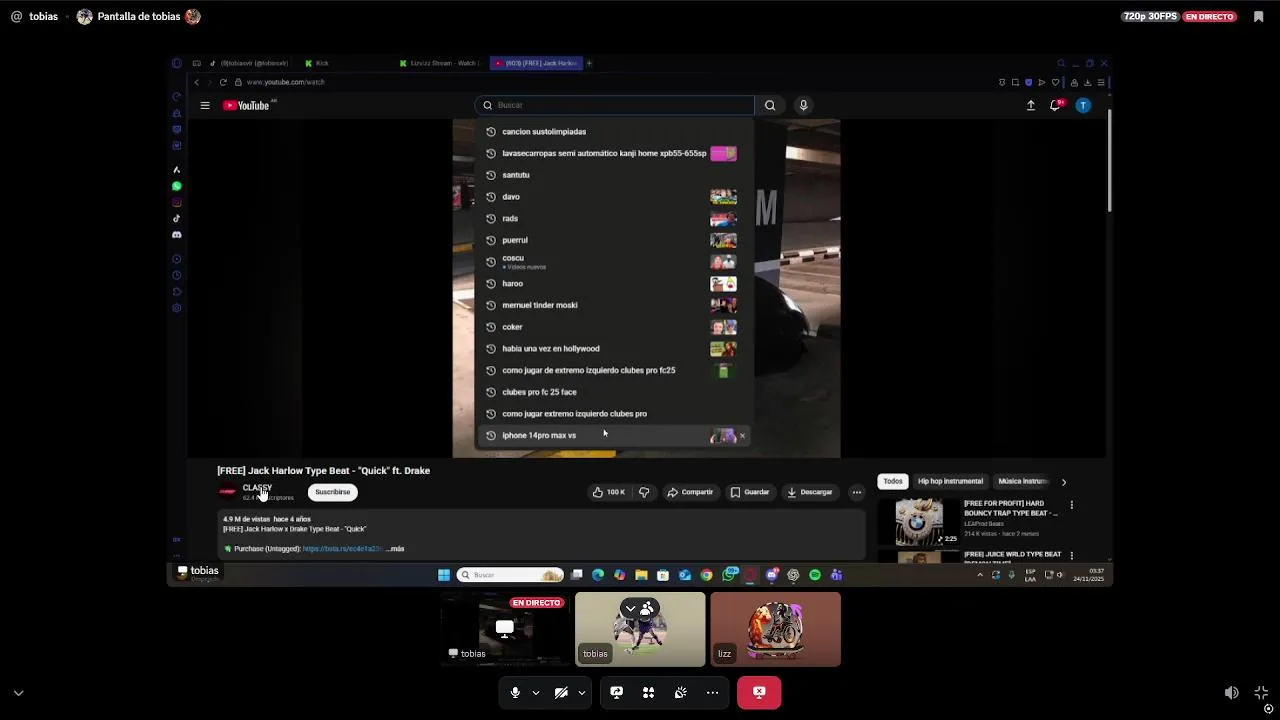Open 'HARD BOUNCY TRAP TYPE BEAT' video thumbnail
Screen dimensions: 1280x720
point(918,521)
